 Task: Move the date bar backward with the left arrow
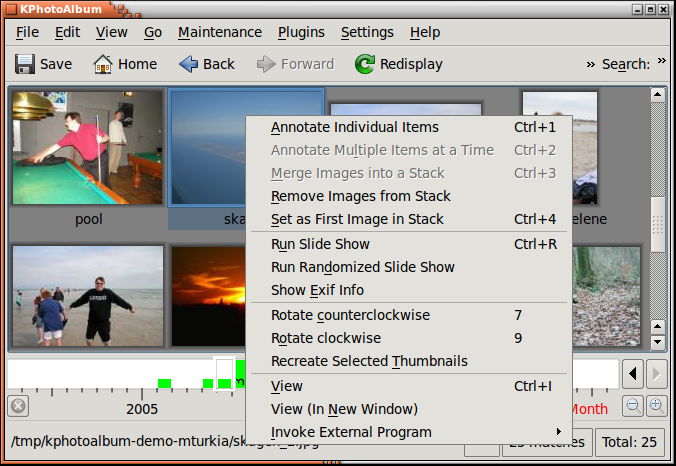[x=632, y=374]
